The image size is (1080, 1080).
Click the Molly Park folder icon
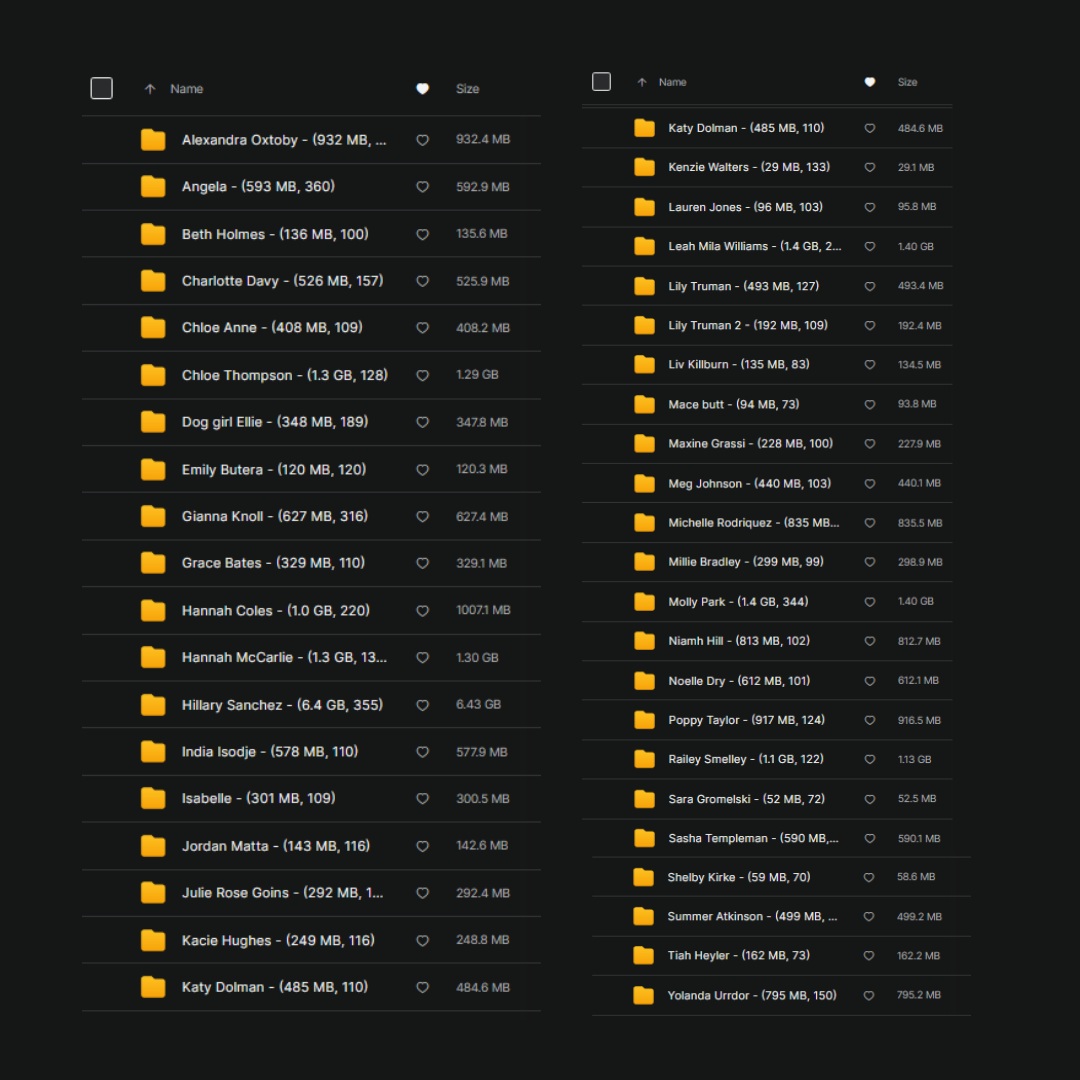[x=644, y=602]
